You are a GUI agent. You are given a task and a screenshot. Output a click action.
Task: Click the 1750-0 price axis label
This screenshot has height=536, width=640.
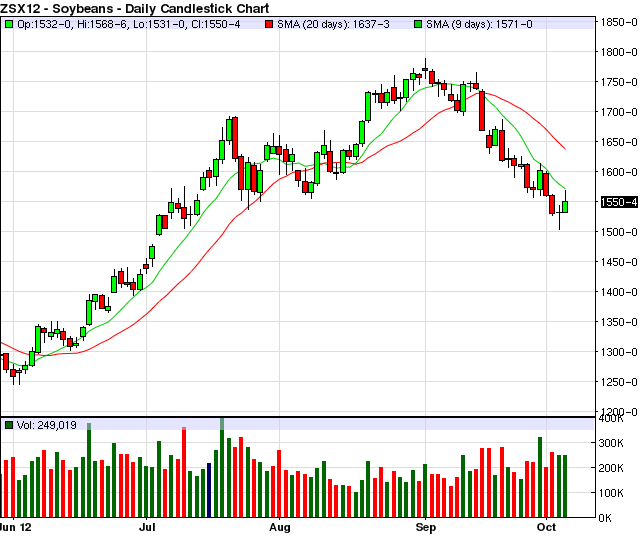tap(619, 82)
